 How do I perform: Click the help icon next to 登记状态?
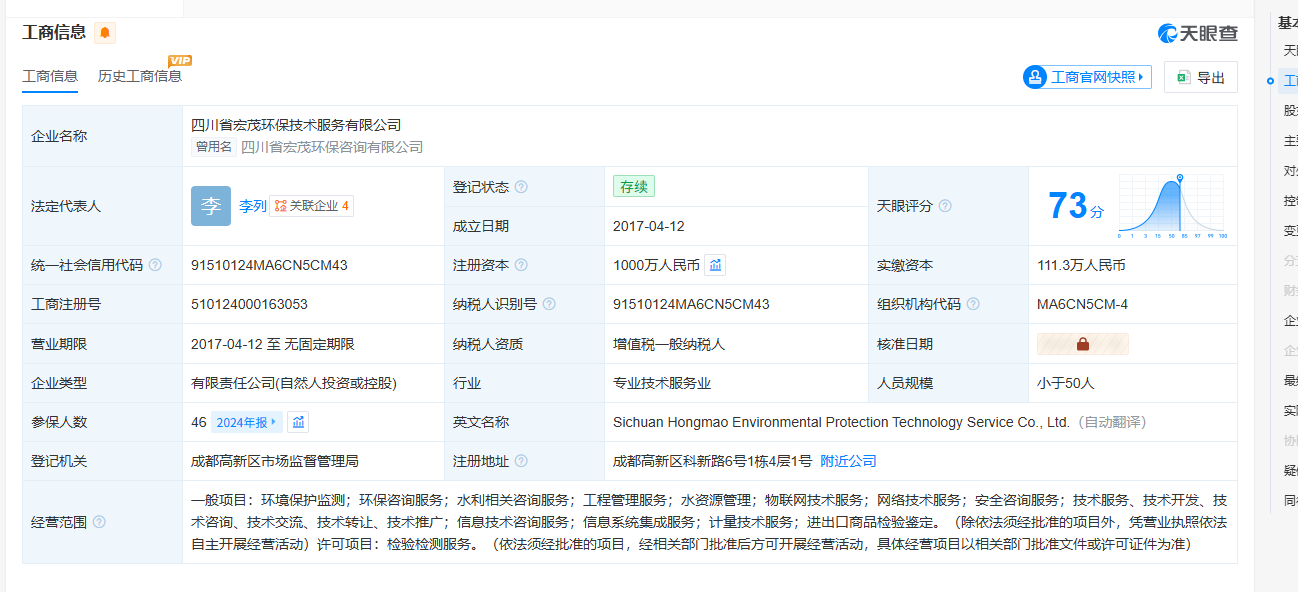[521, 187]
